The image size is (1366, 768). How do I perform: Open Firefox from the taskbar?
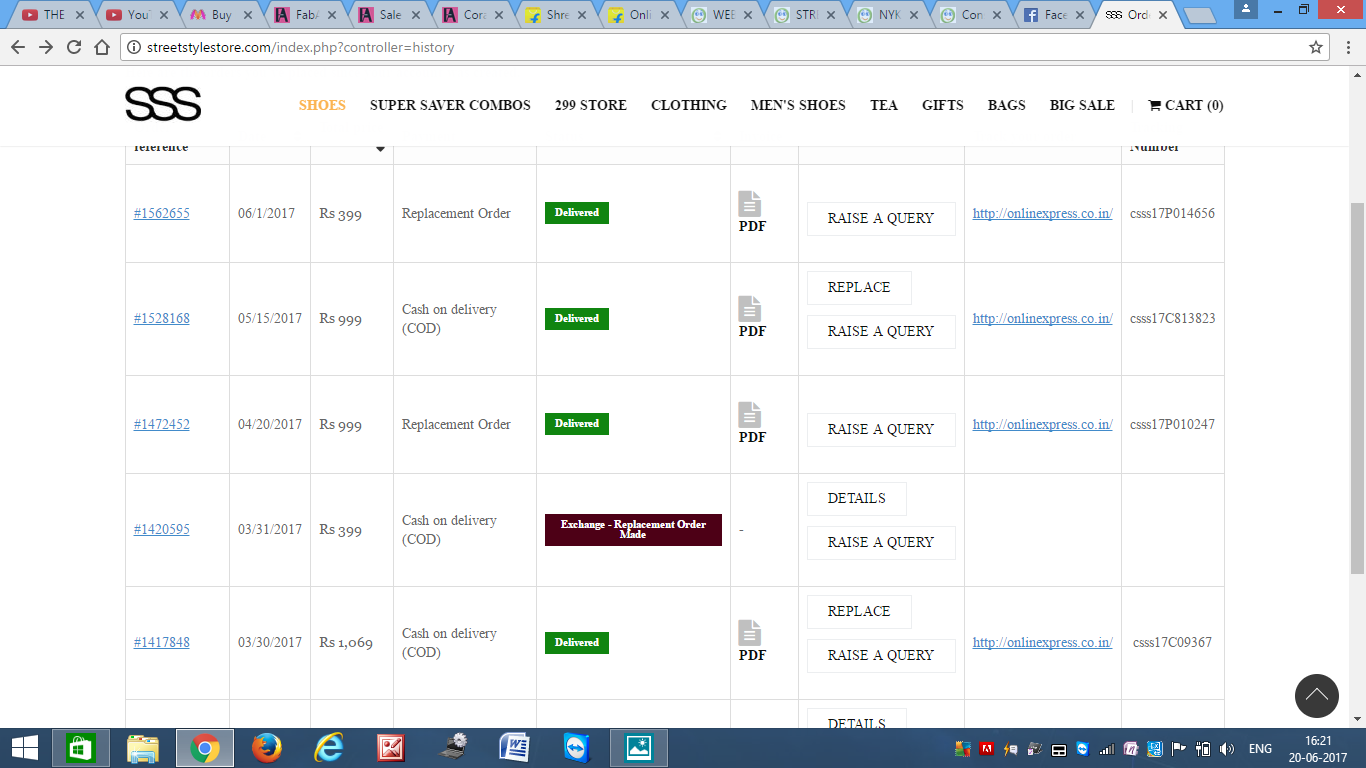[267, 748]
